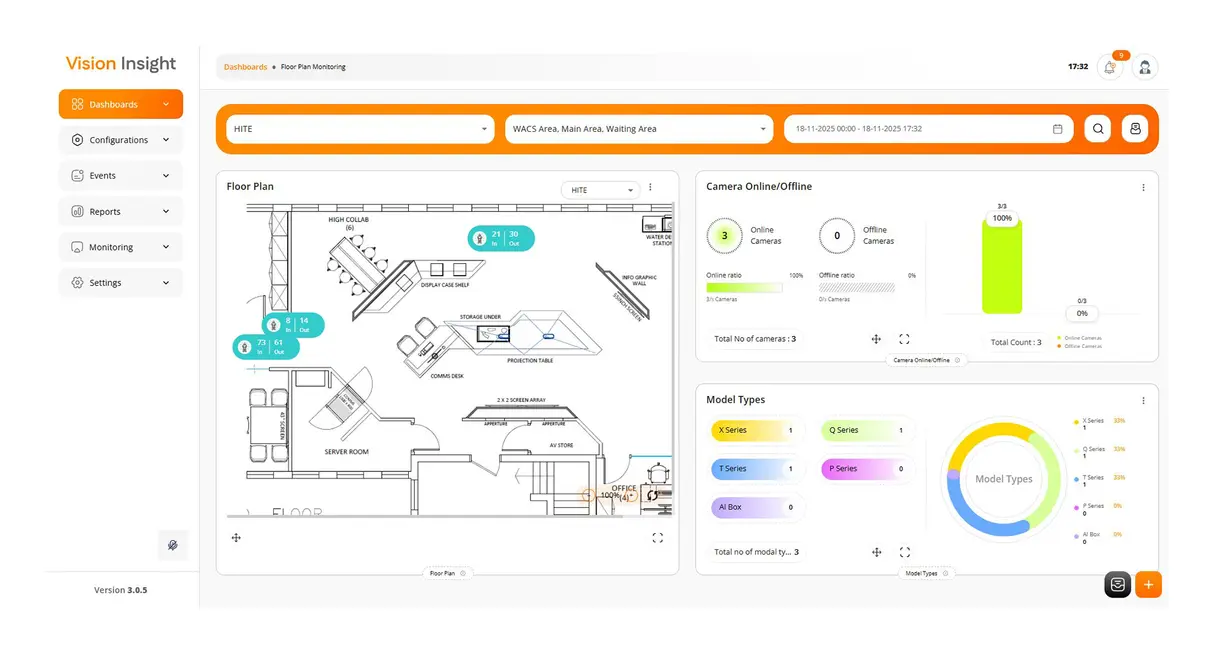The height and width of the screenshot is (653, 1214).
Task: Click the Events icon in the sidebar
Action: 77,175
